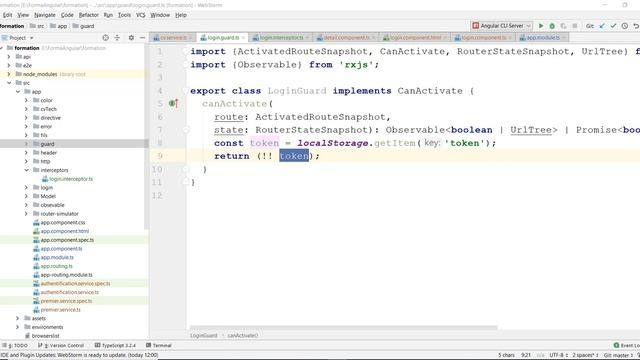
Task: Expand the e2e folder
Action: pos(9,65)
